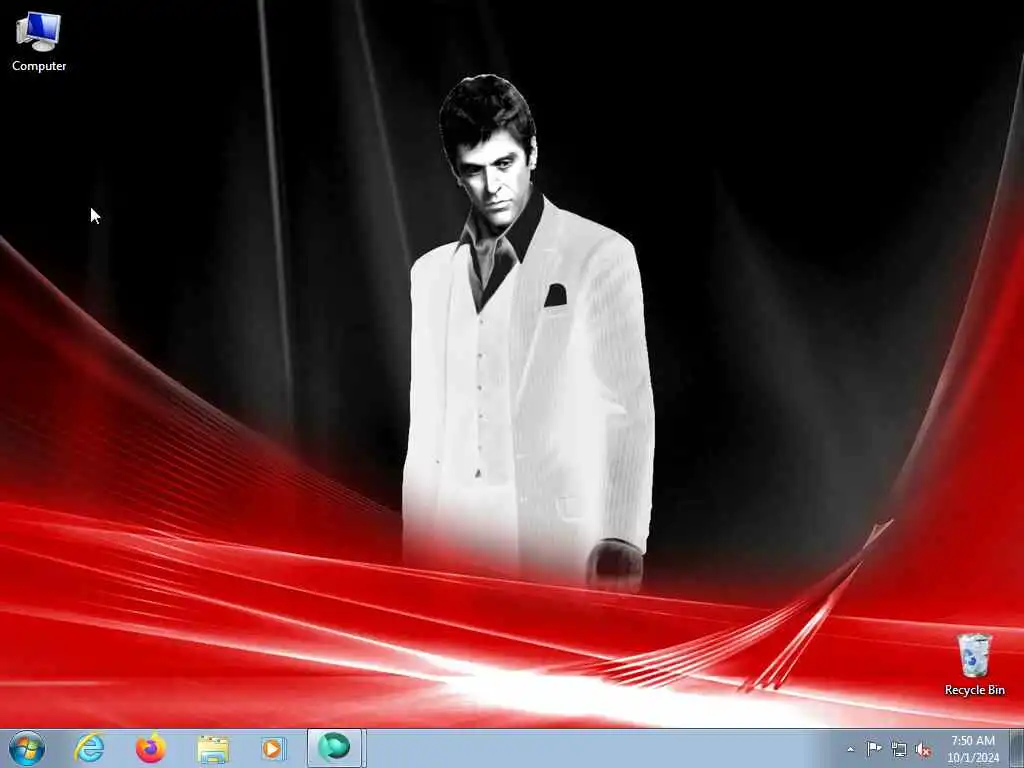
Task: Switch to the green running taskbar app
Action: point(334,748)
